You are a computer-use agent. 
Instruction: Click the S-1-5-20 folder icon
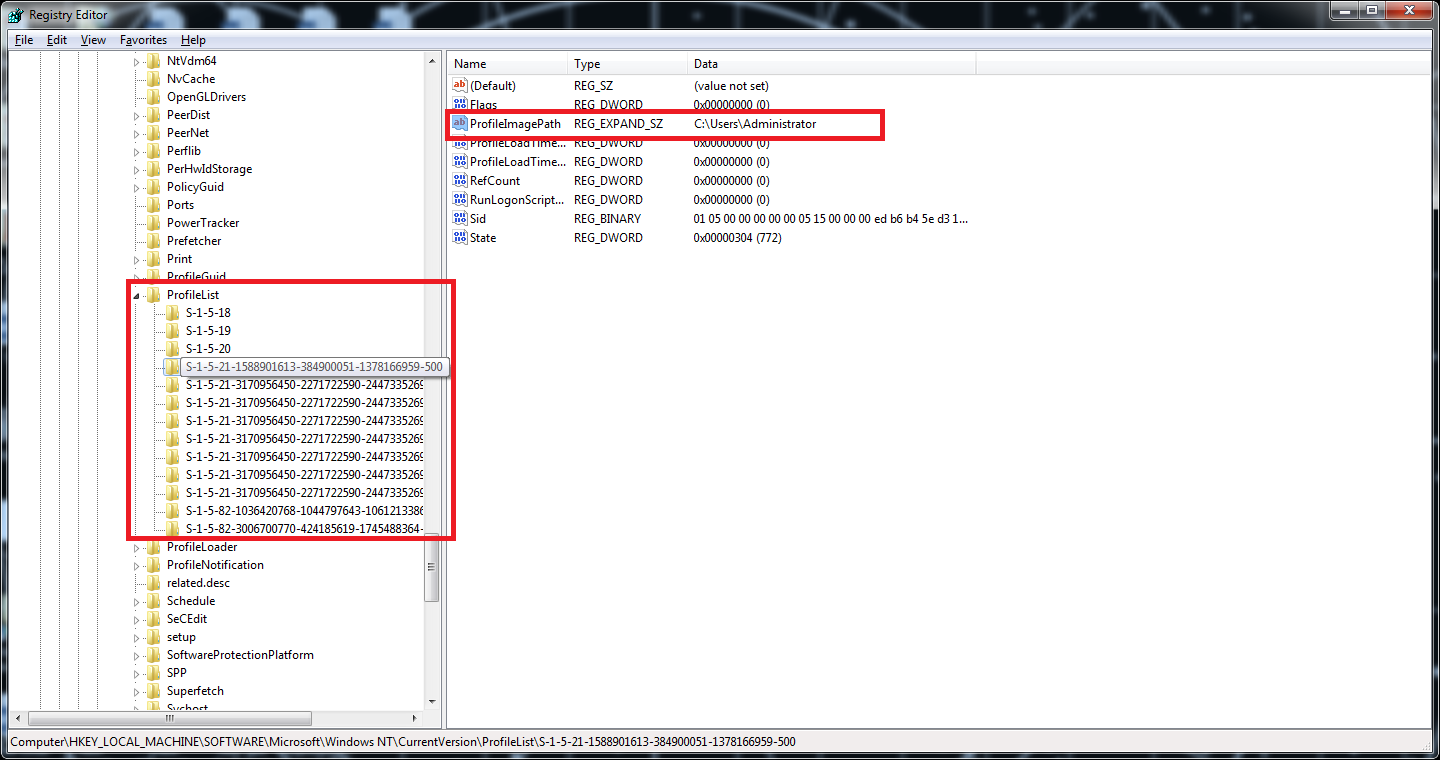[172, 349]
